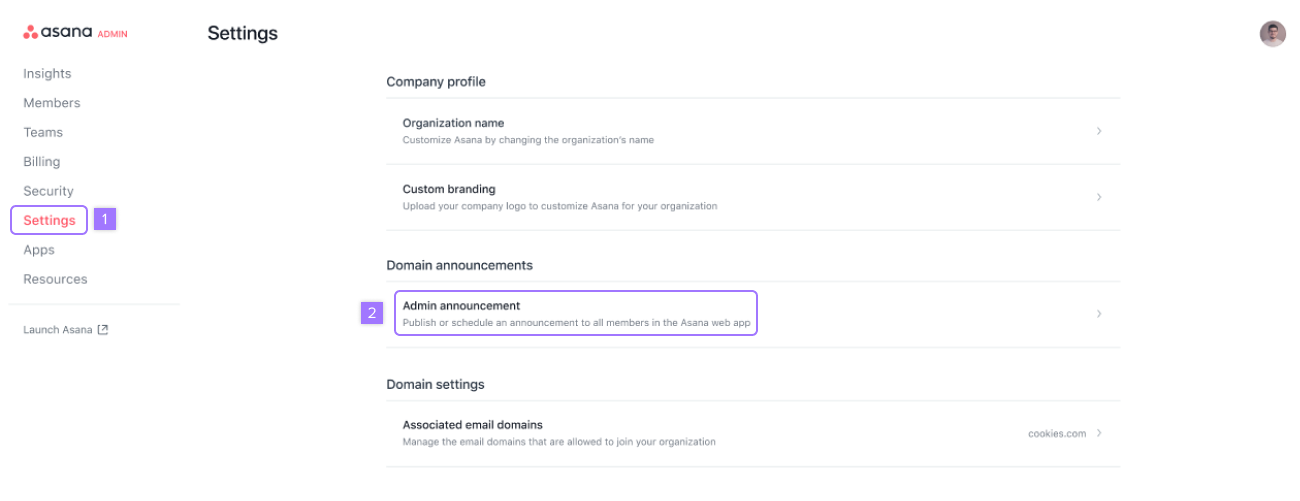Open the Custom branding setting

click(x=449, y=189)
